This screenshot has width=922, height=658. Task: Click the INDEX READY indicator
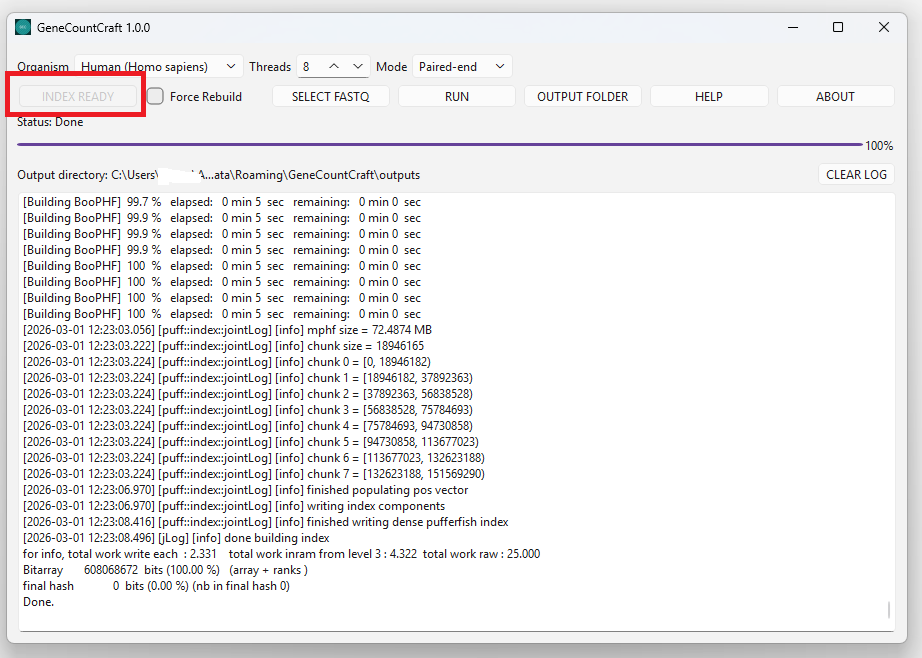pyautogui.click(x=77, y=96)
